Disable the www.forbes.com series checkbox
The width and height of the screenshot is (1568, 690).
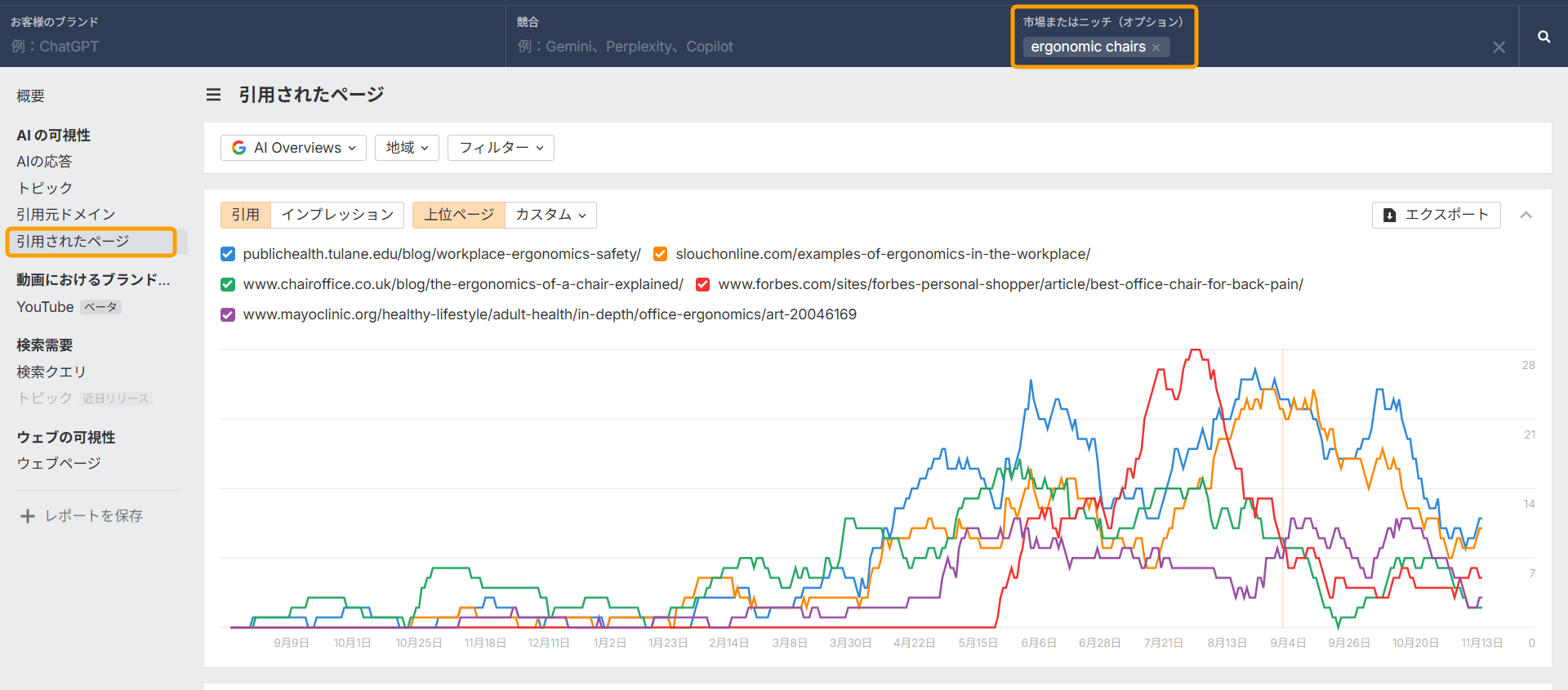tap(702, 284)
